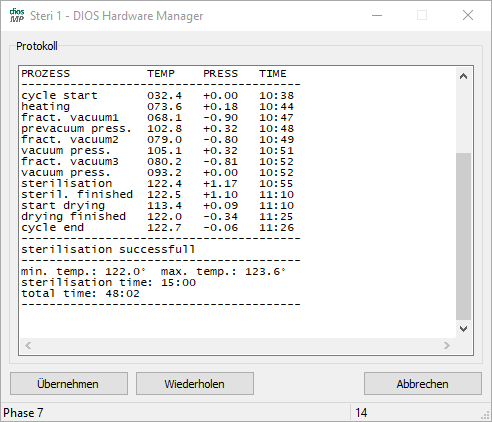Viewport: 492px width, 422px height.
Task: Minimize the Steri 1 window
Action: point(377,15)
